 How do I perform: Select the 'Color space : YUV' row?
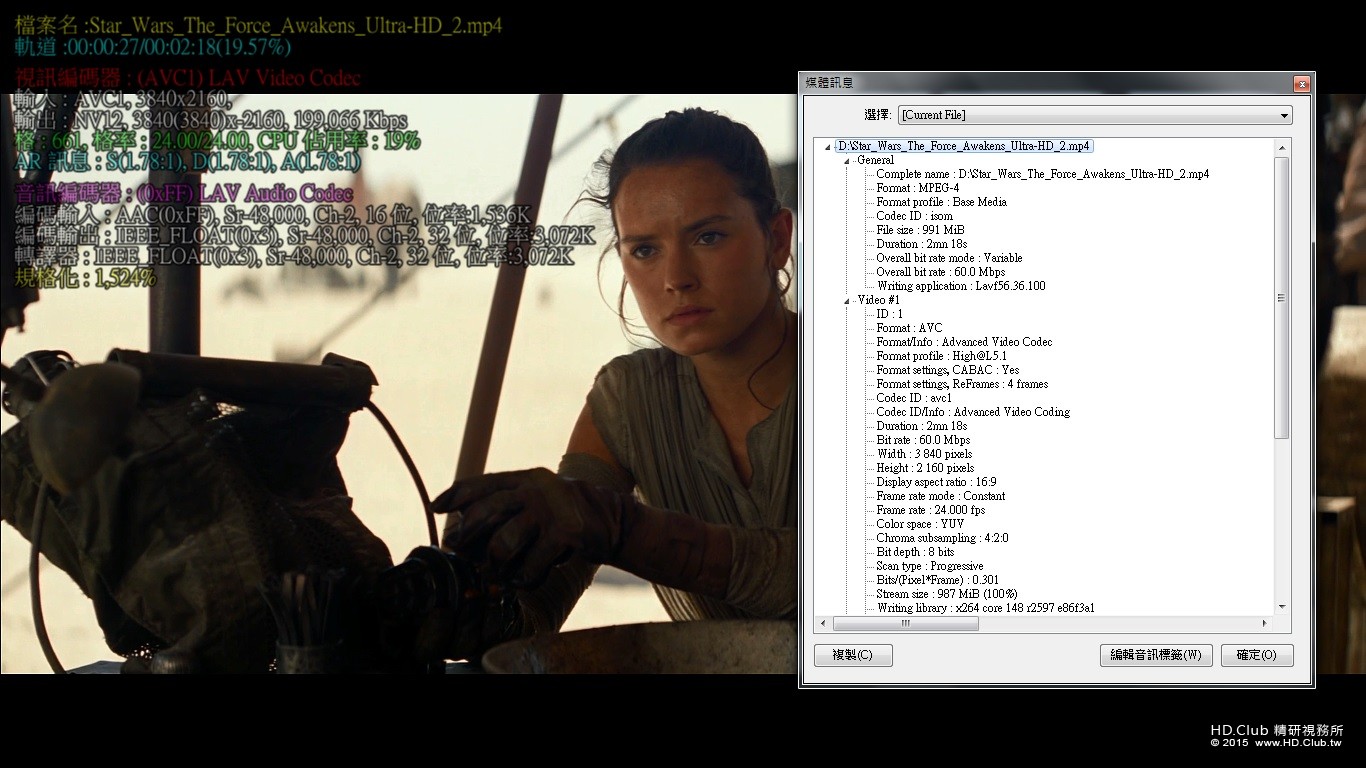[920, 524]
